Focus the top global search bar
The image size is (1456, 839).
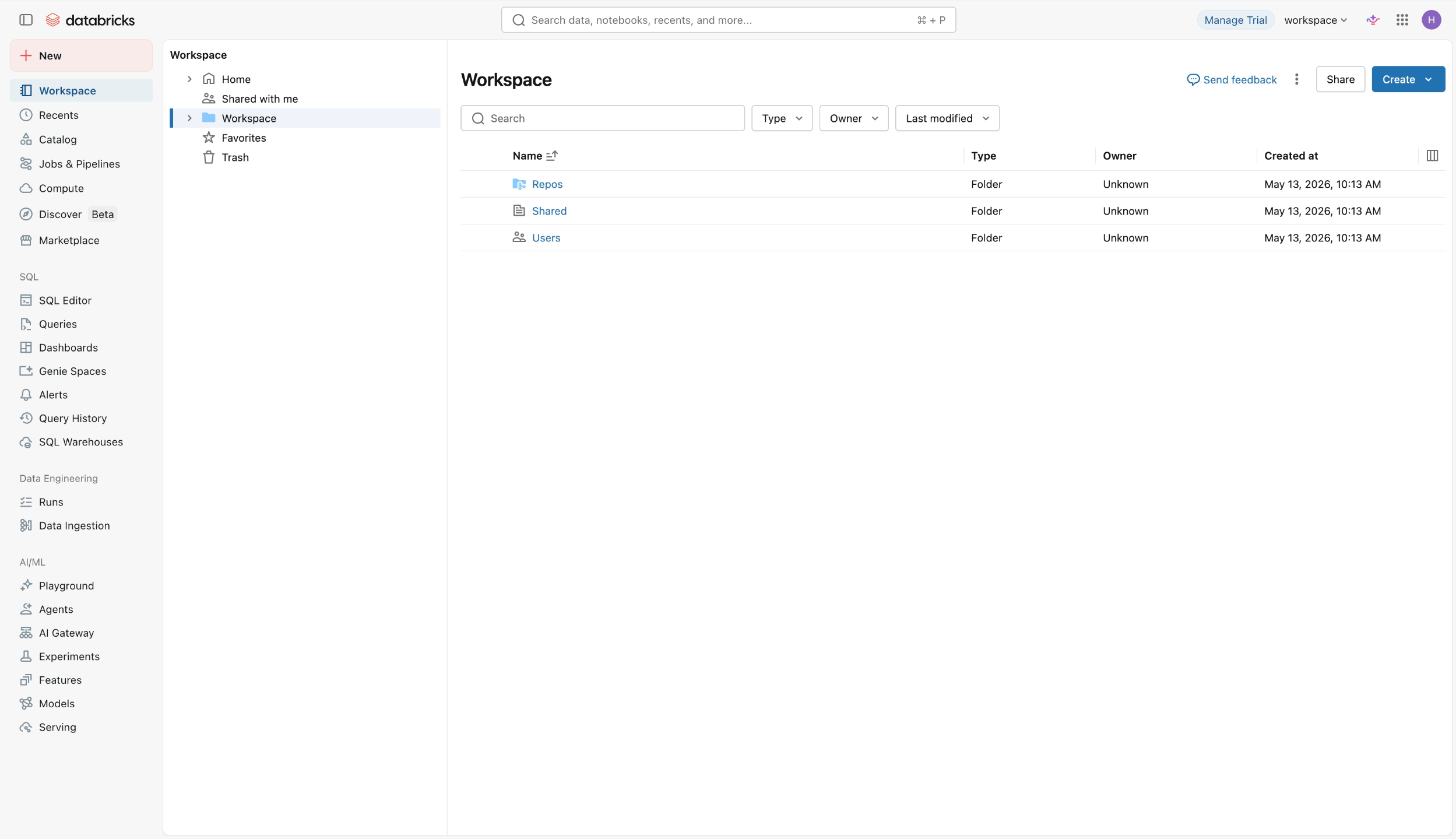coord(728,20)
